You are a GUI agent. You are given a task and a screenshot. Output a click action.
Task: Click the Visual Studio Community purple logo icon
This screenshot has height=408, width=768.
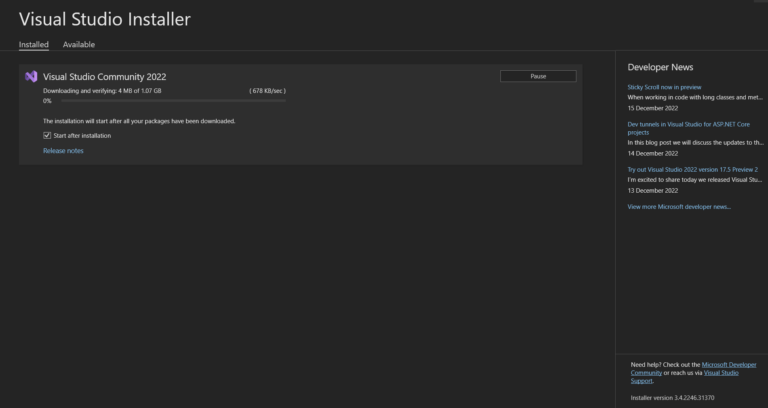[32, 76]
